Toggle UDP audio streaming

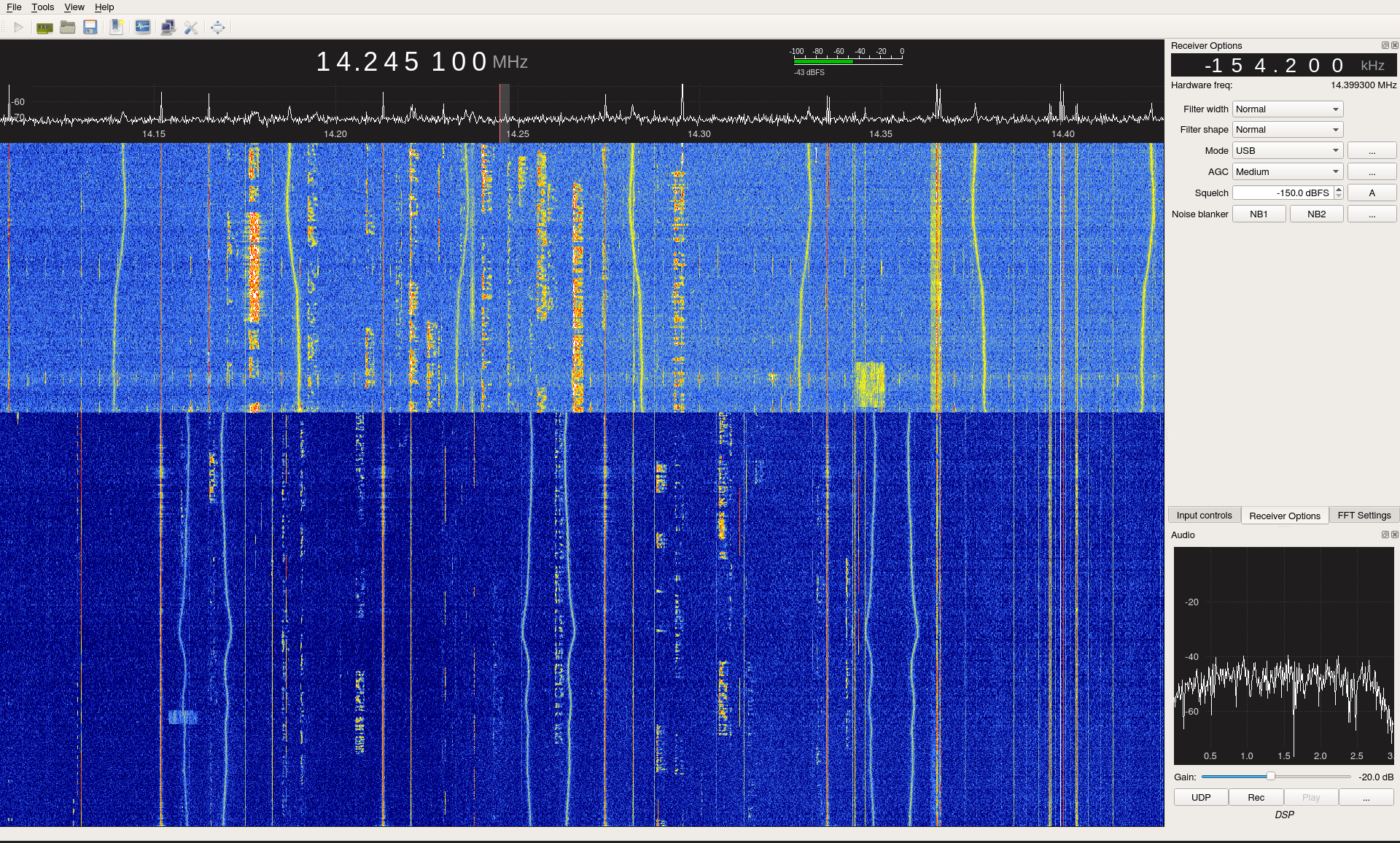click(x=1201, y=797)
